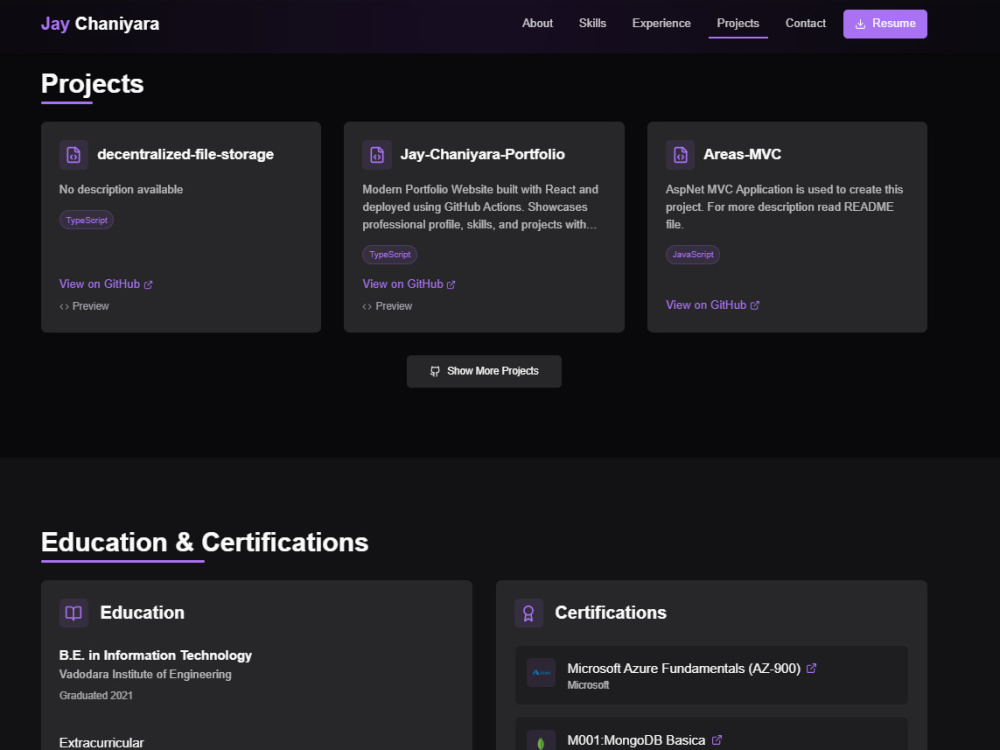Viewport: 1000px width, 750px height.
Task: Click Jay-Chaniyara-Portfolio code file icon
Action: click(x=377, y=155)
